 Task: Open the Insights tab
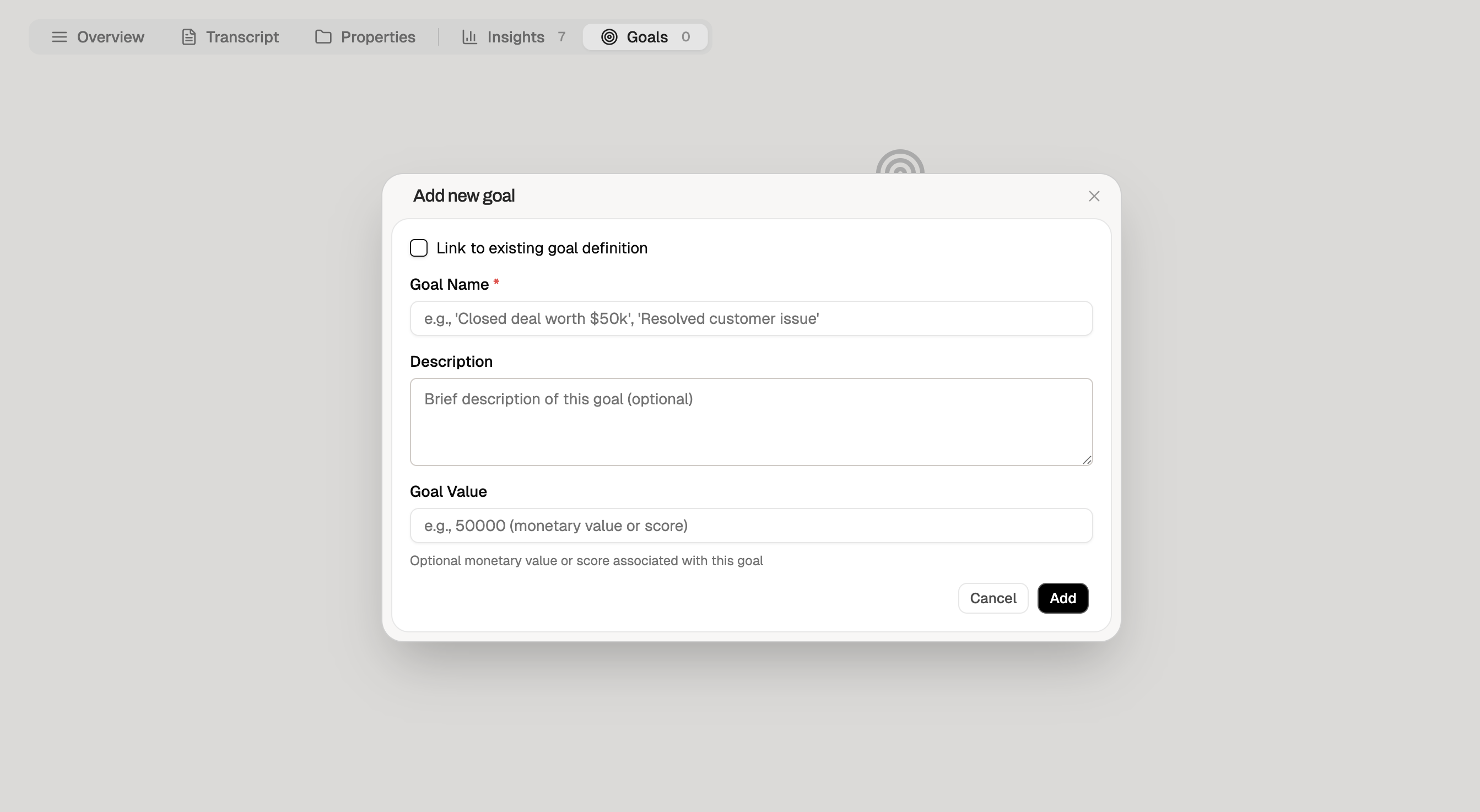click(515, 37)
